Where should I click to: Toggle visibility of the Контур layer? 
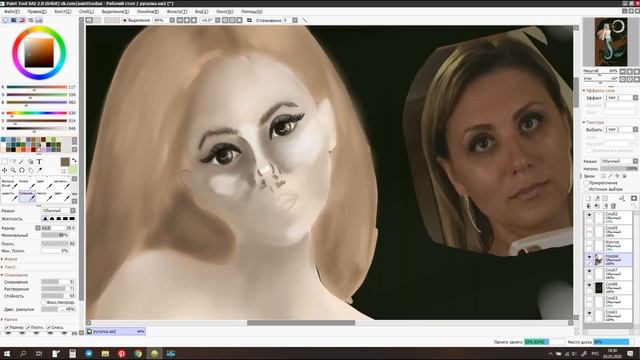[x=589, y=244]
